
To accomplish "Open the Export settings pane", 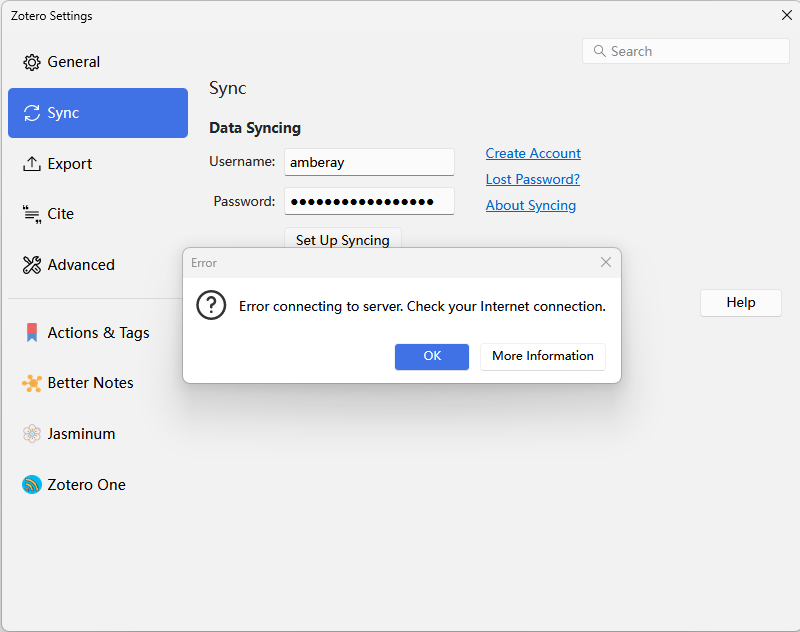I will point(98,164).
